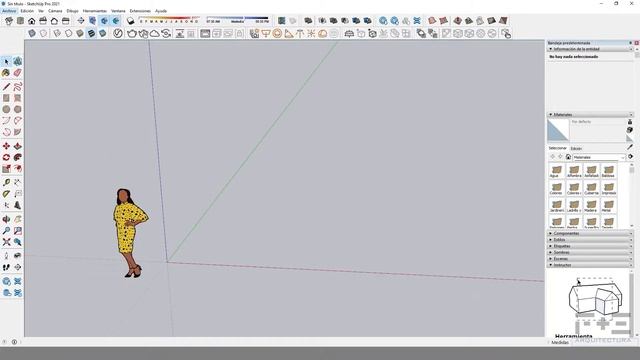
Task: Open the Archivo menu
Action: pyautogui.click(x=9, y=11)
